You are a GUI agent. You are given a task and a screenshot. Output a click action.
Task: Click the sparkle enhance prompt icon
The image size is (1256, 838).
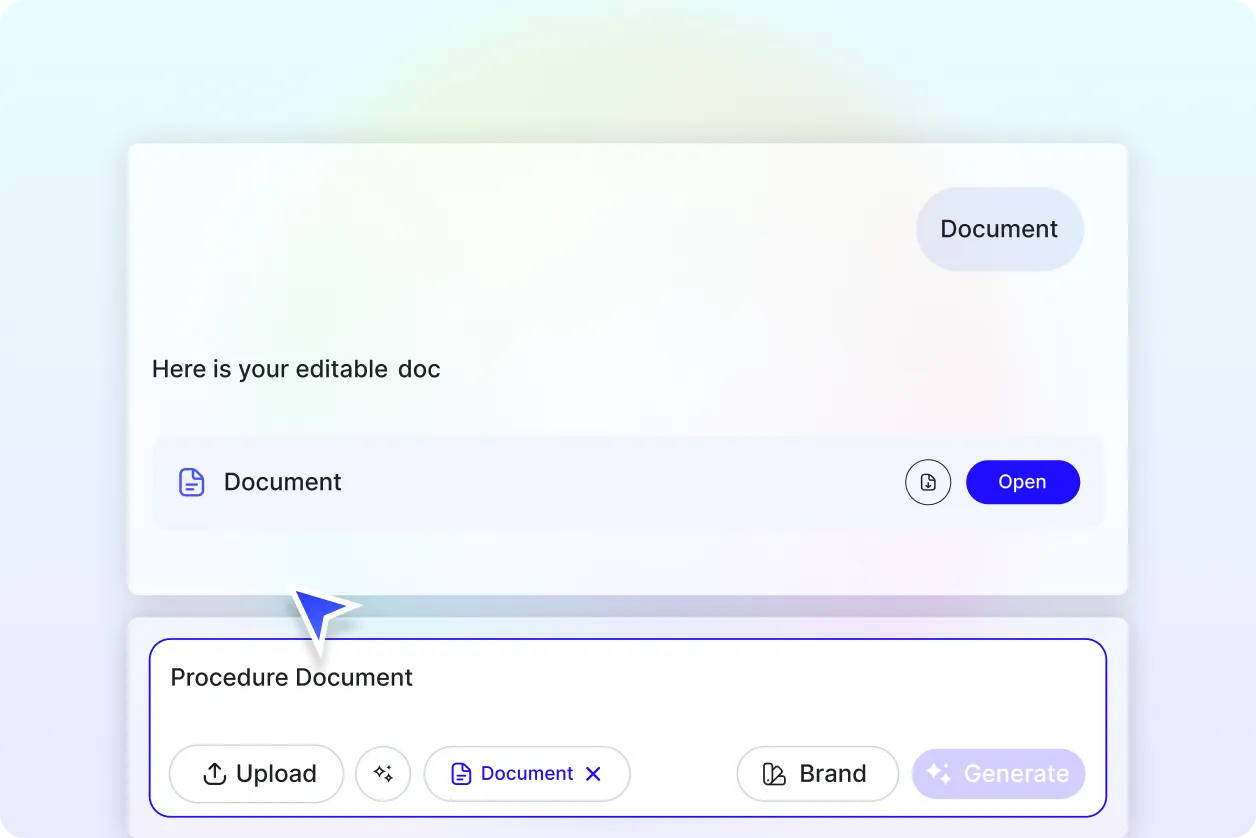pos(383,774)
